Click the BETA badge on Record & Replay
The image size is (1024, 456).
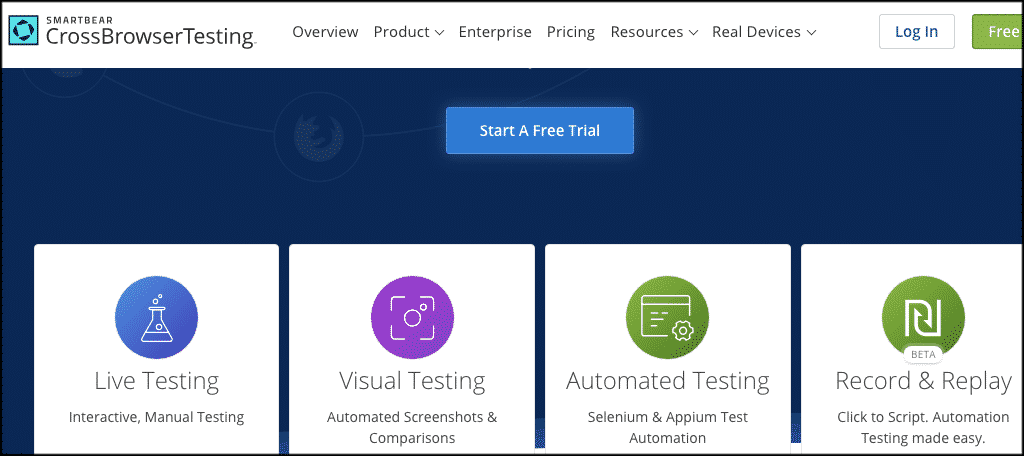tap(923, 355)
